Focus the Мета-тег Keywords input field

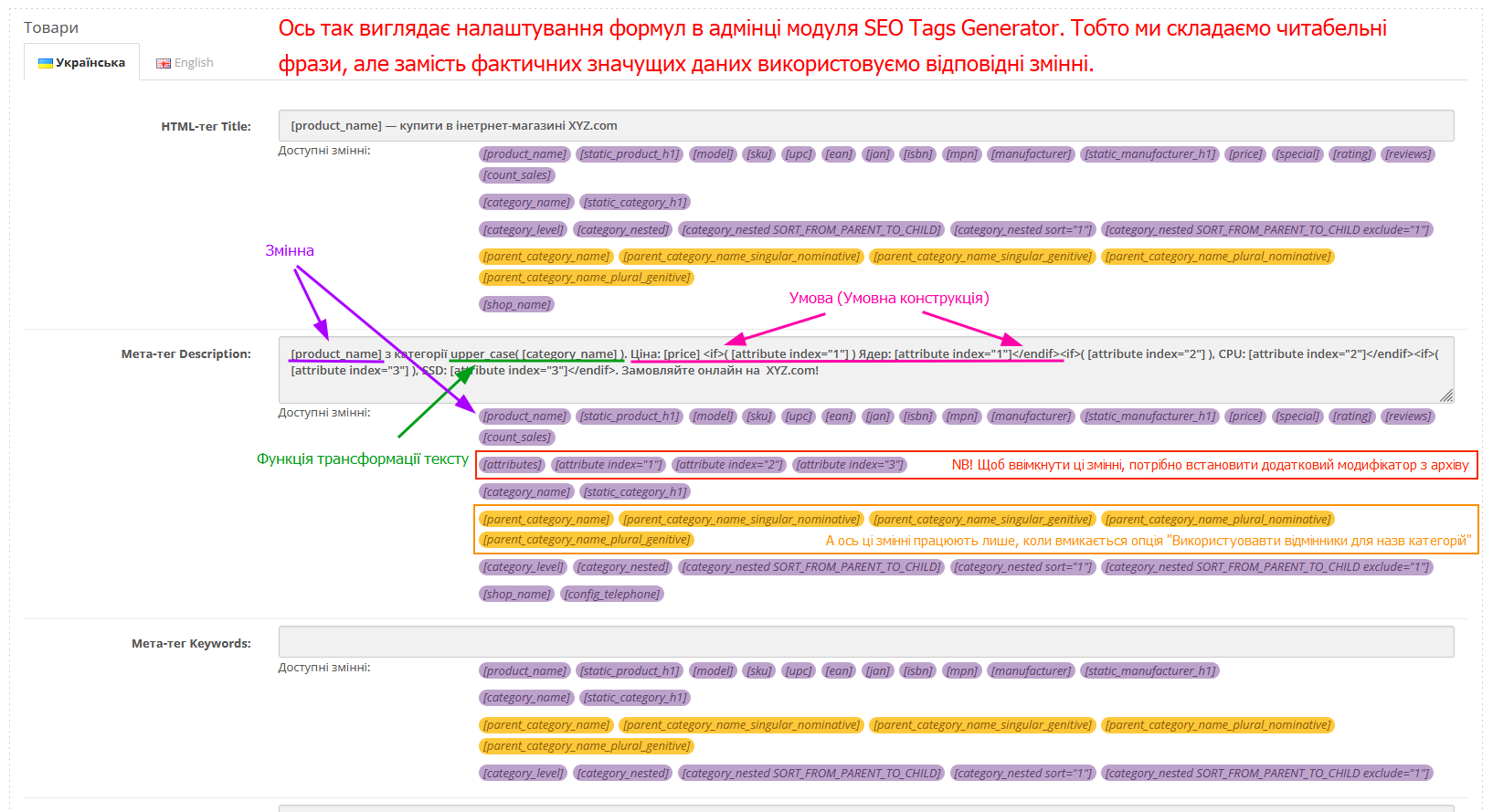point(866,642)
